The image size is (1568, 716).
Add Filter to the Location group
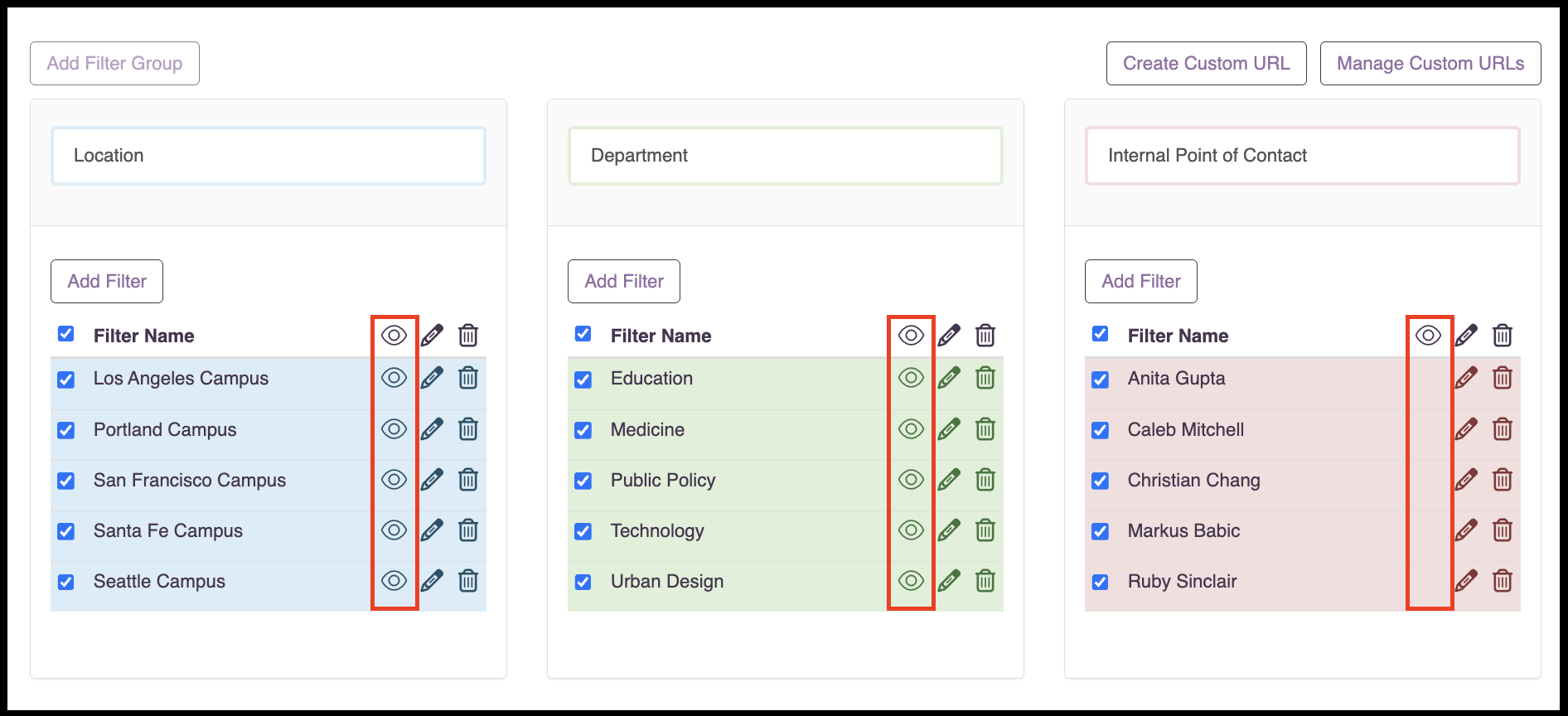[x=107, y=281]
